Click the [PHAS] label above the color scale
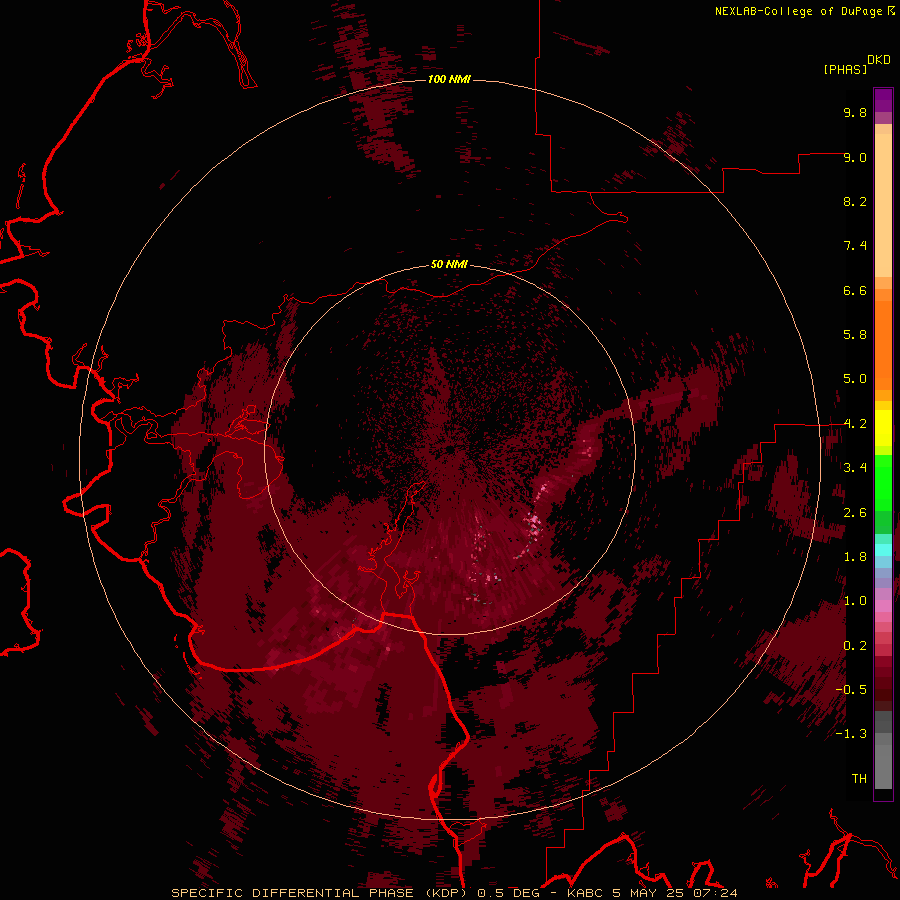This screenshot has height=900, width=900. coord(845,69)
